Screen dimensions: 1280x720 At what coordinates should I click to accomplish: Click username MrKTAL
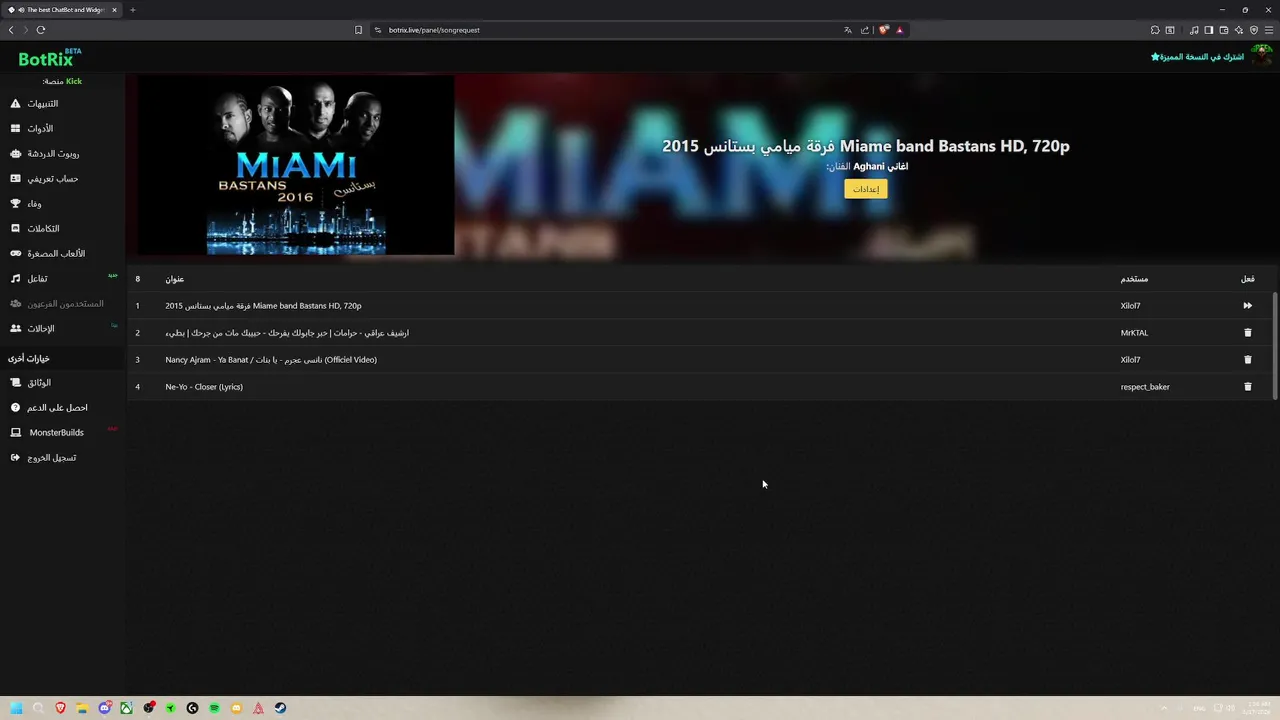coord(1134,333)
